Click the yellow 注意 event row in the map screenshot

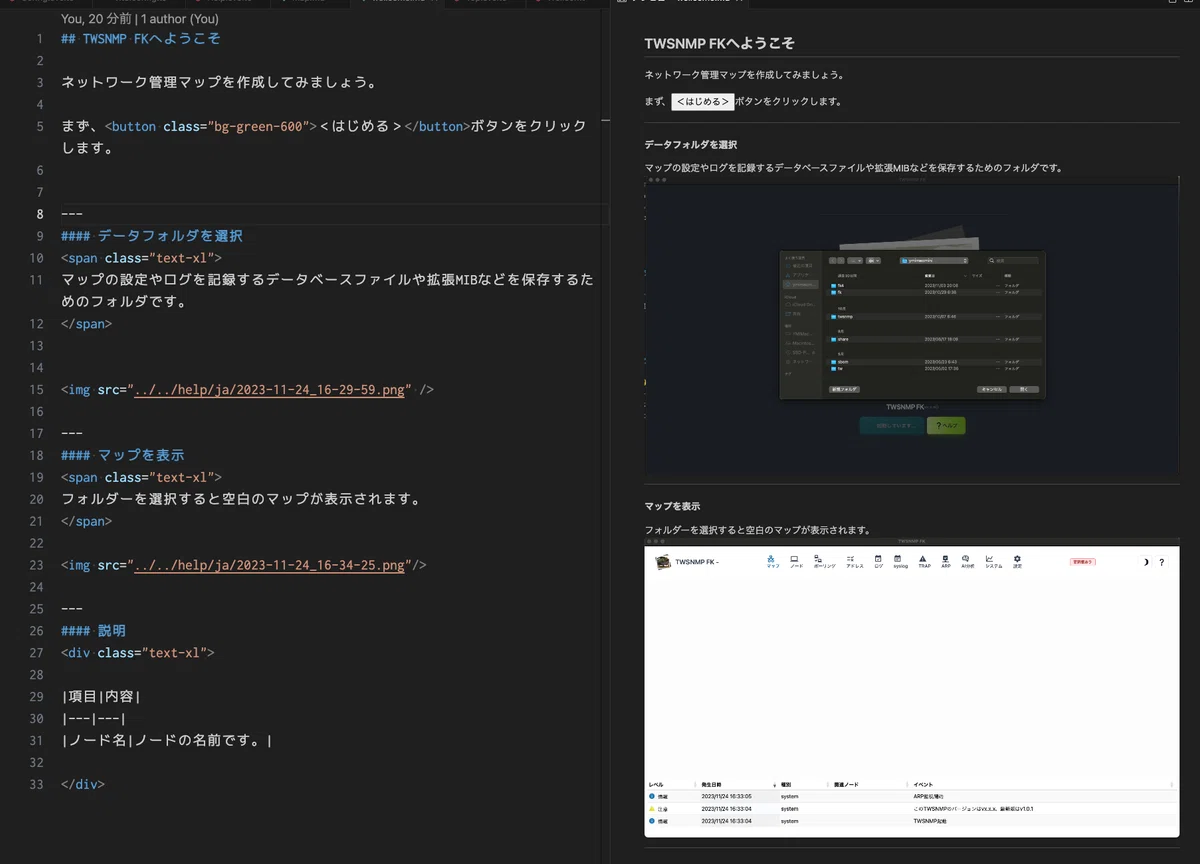[912, 808]
